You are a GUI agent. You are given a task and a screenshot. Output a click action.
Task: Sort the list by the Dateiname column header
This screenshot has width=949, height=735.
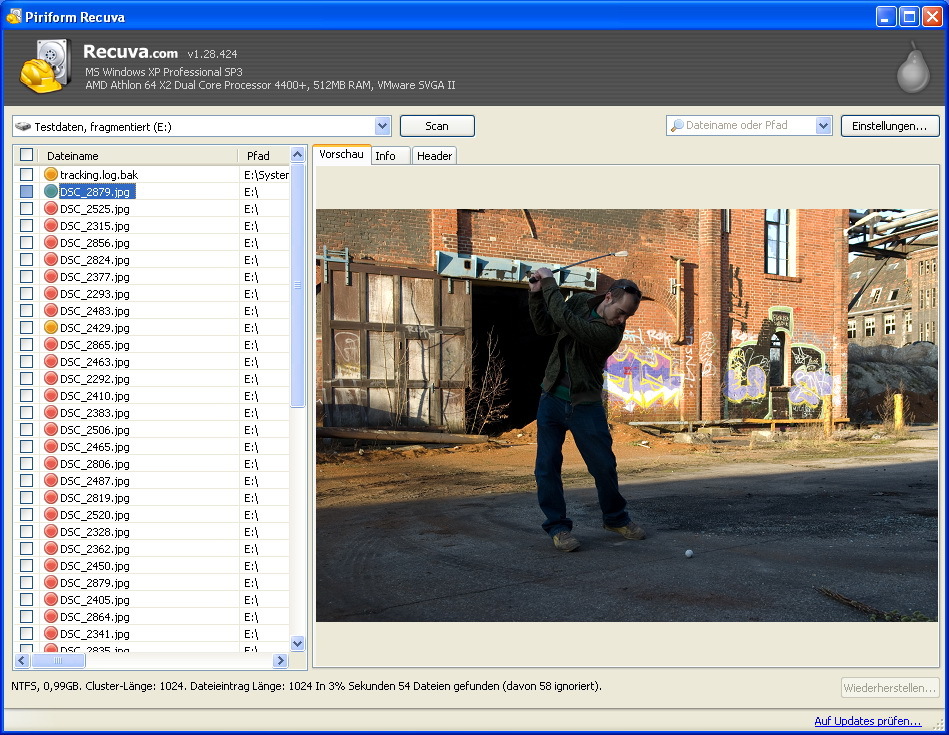pyautogui.click(x=138, y=156)
